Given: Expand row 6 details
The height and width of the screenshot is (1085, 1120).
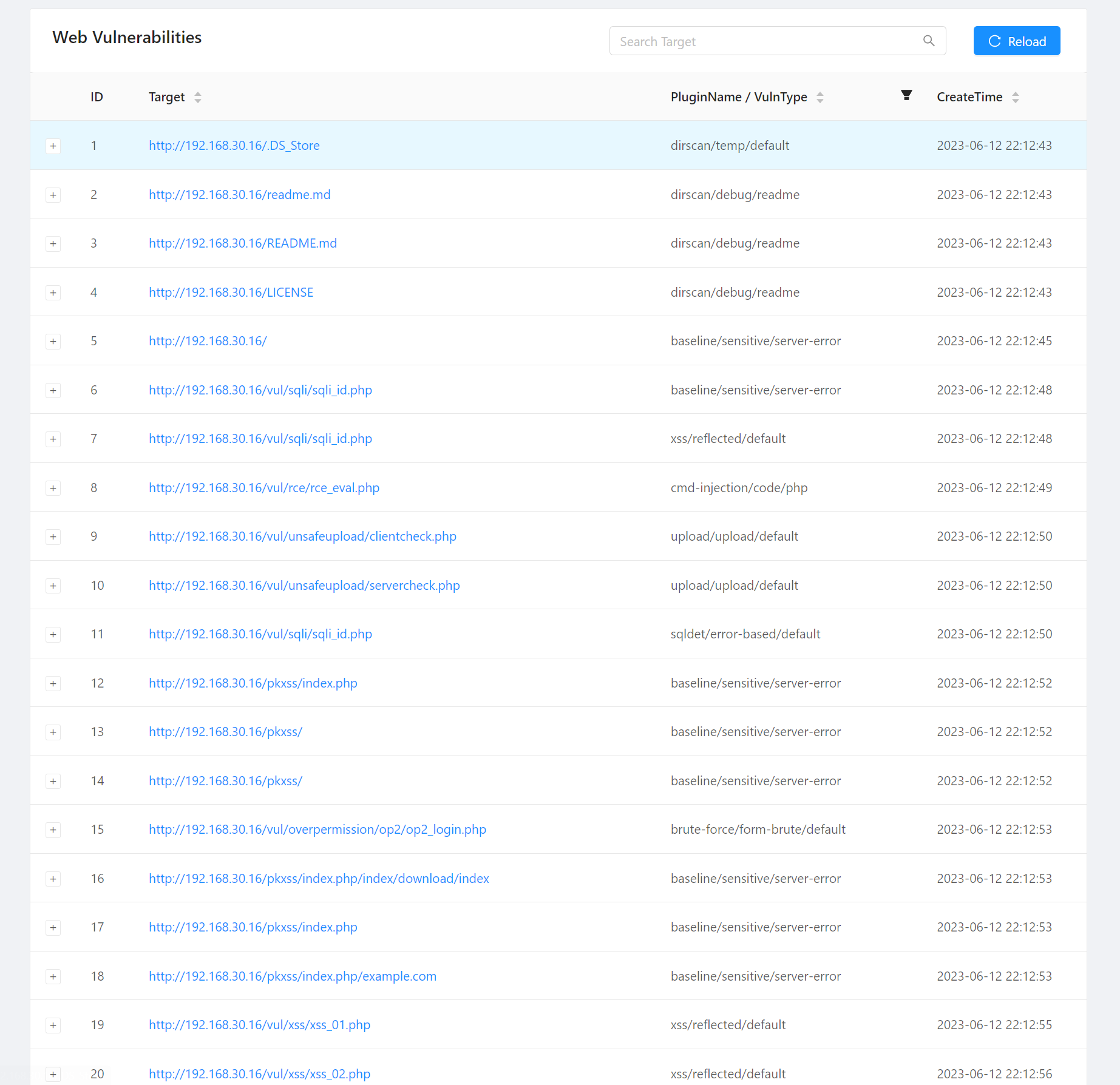Looking at the screenshot, I should 53,390.
